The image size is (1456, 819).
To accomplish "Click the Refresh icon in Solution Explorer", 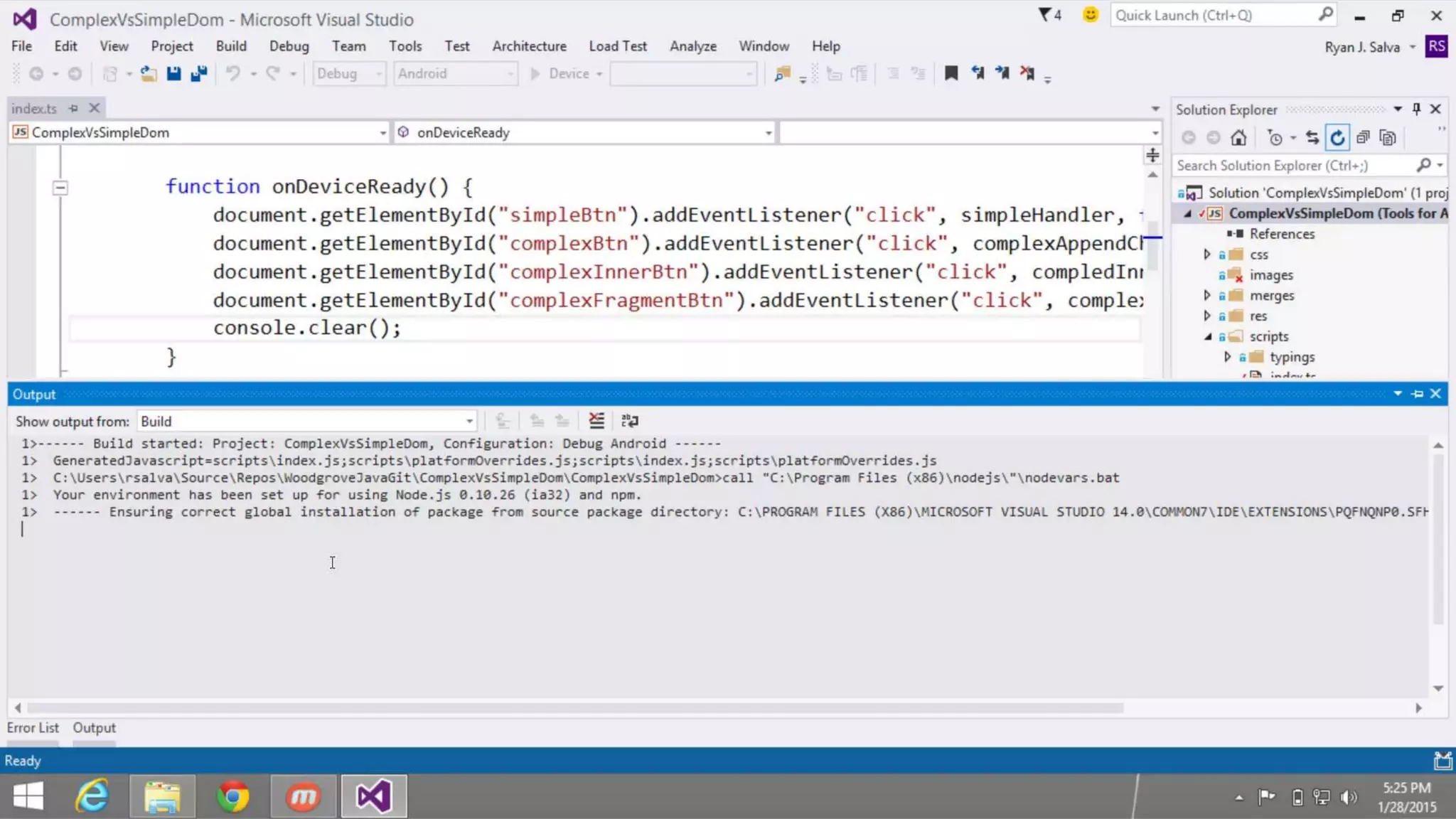I will [x=1337, y=138].
